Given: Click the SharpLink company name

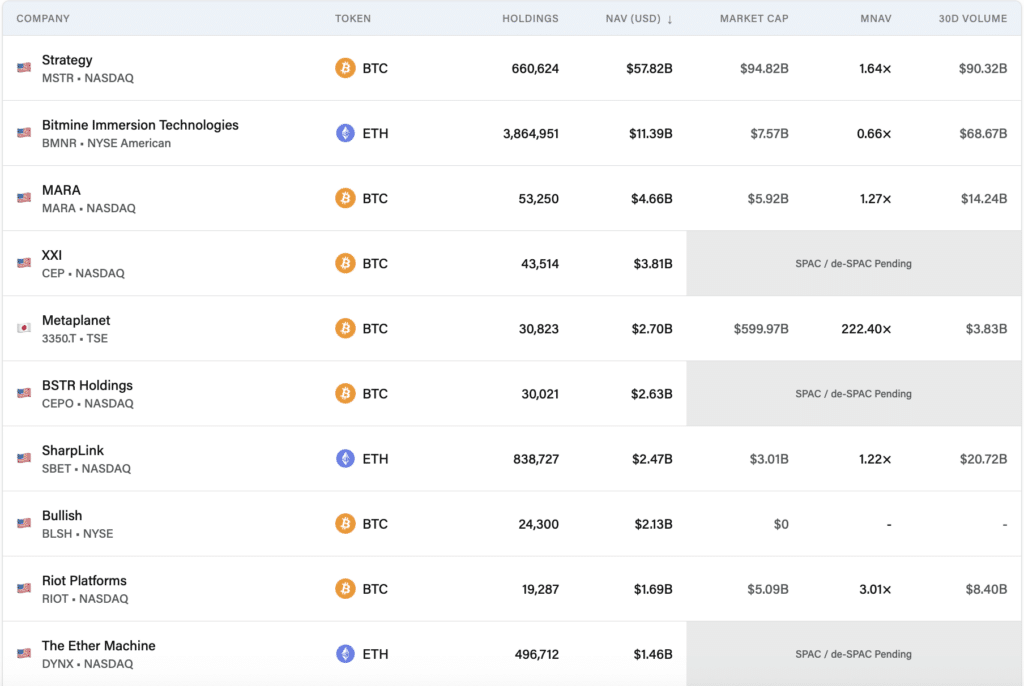Looking at the screenshot, I should click(71, 450).
